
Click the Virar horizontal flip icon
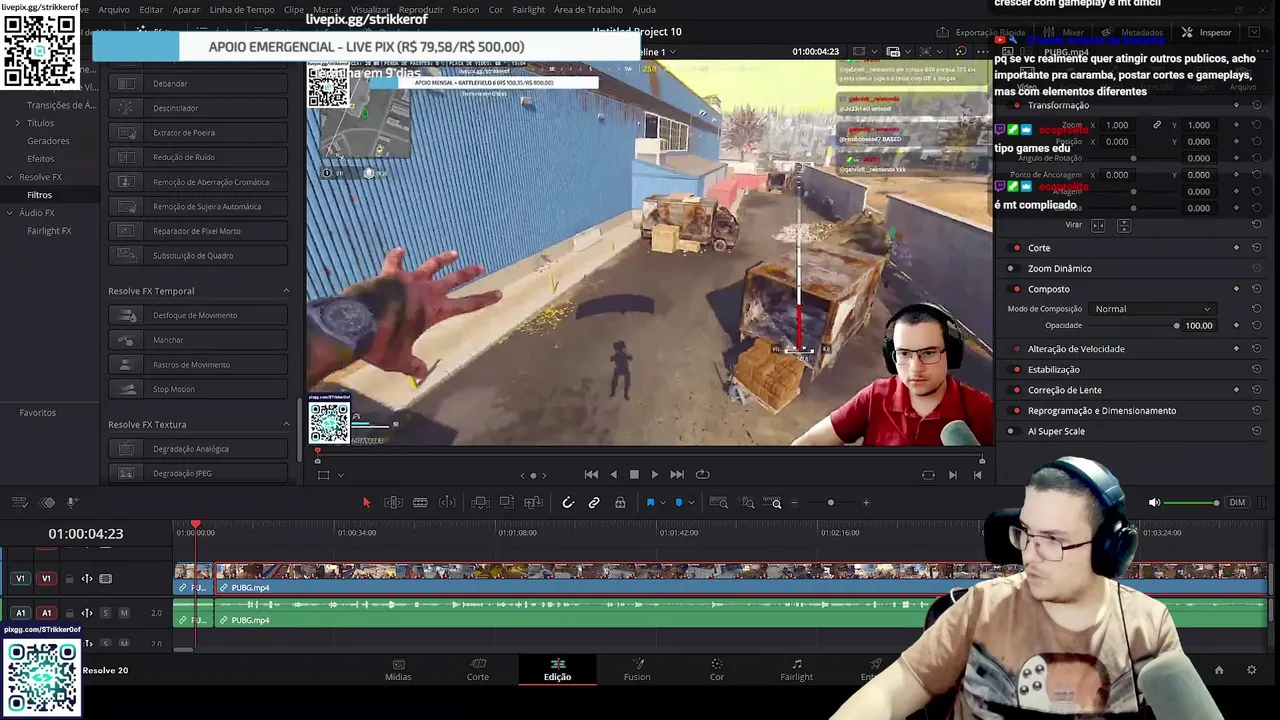1099,225
